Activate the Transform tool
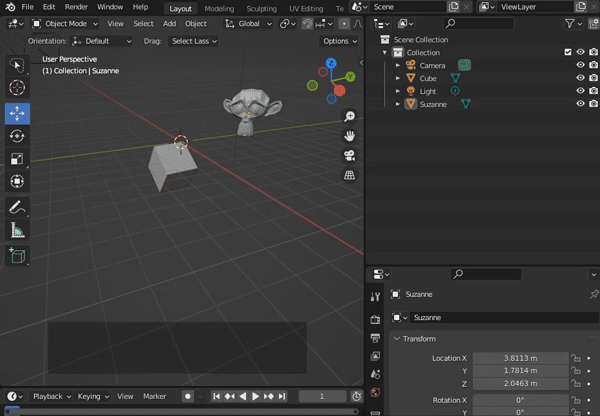The image size is (600, 416). click(x=17, y=181)
